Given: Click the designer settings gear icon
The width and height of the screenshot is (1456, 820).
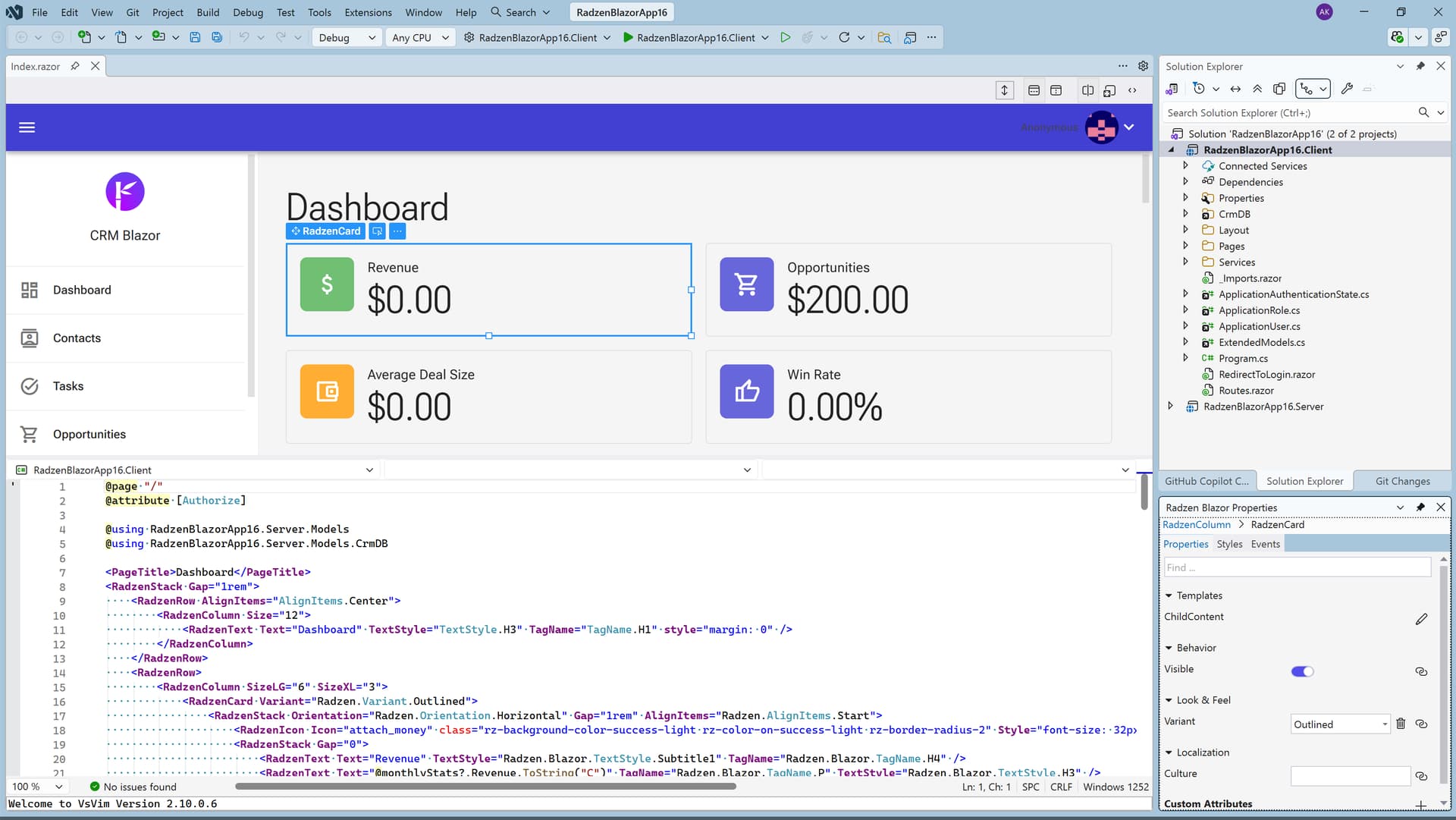Looking at the screenshot, I should tap(1143, 66).
